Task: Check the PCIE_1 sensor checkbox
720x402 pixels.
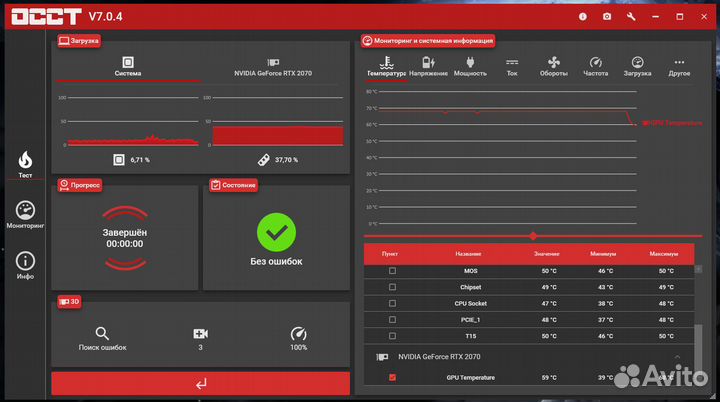Action: click(x=392, y=320)
